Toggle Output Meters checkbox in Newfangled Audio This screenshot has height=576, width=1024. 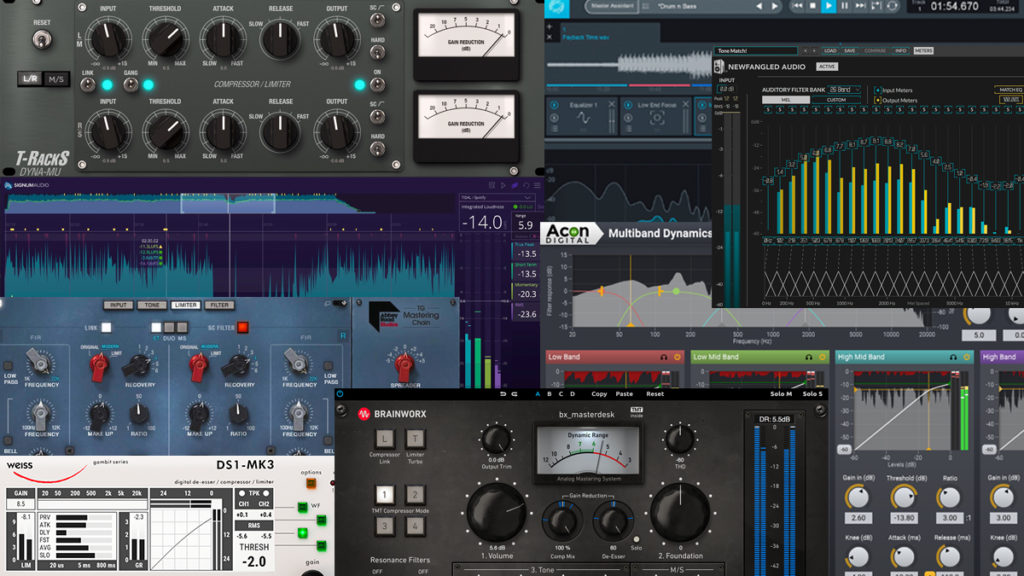[x=878, y=100]
